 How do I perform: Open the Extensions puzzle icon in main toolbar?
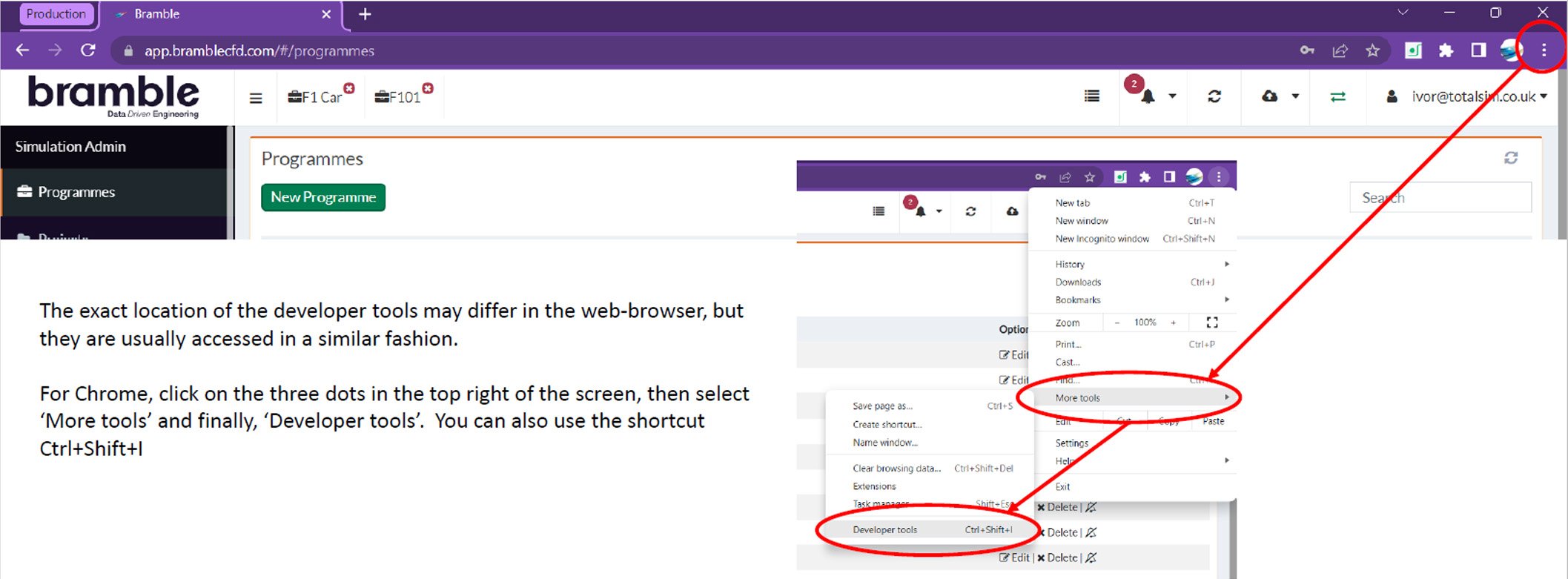pos(1446,50)
